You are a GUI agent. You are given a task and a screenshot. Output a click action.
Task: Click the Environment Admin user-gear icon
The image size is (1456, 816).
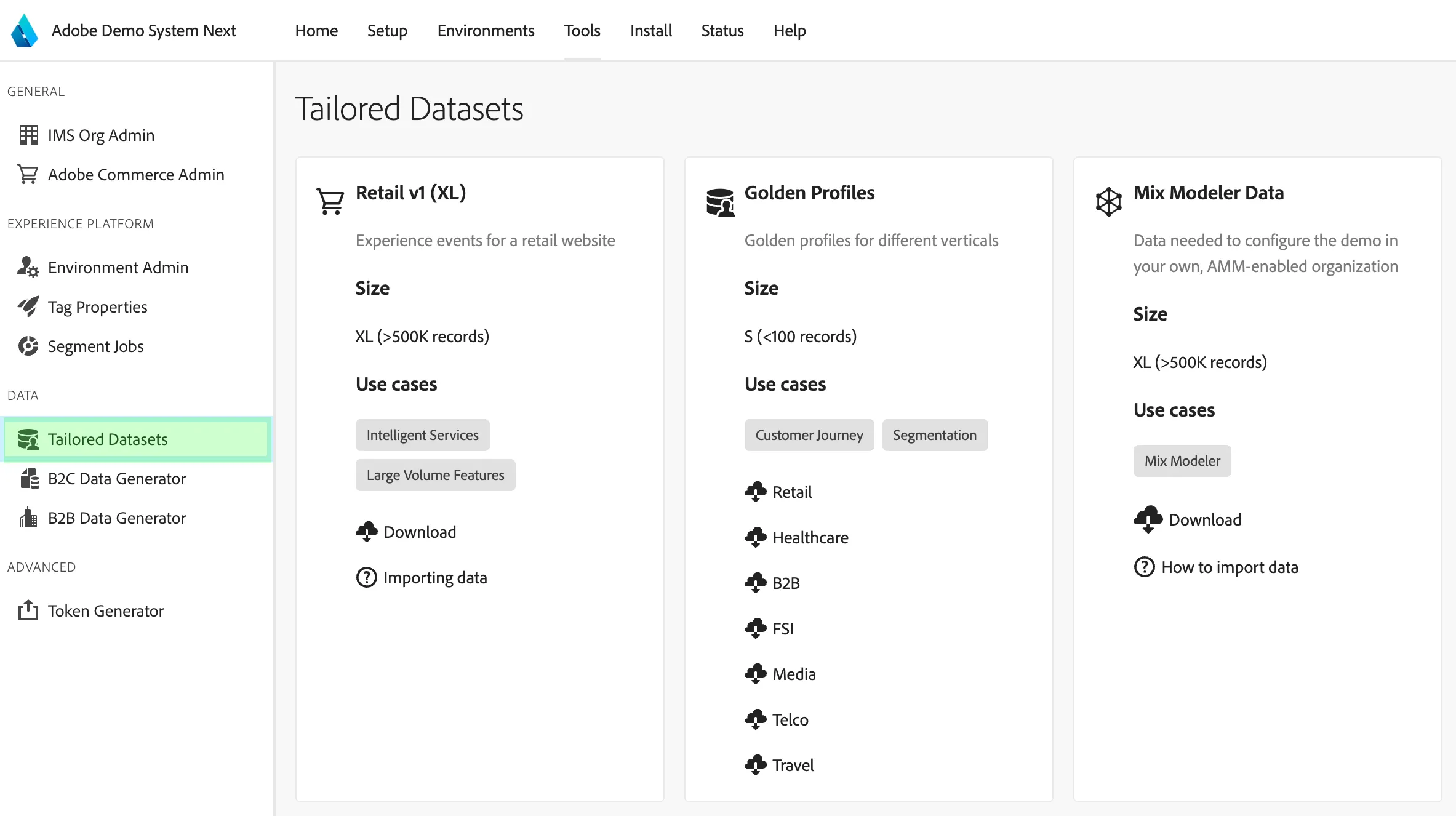pyautogui.click(x=28, y=267)
